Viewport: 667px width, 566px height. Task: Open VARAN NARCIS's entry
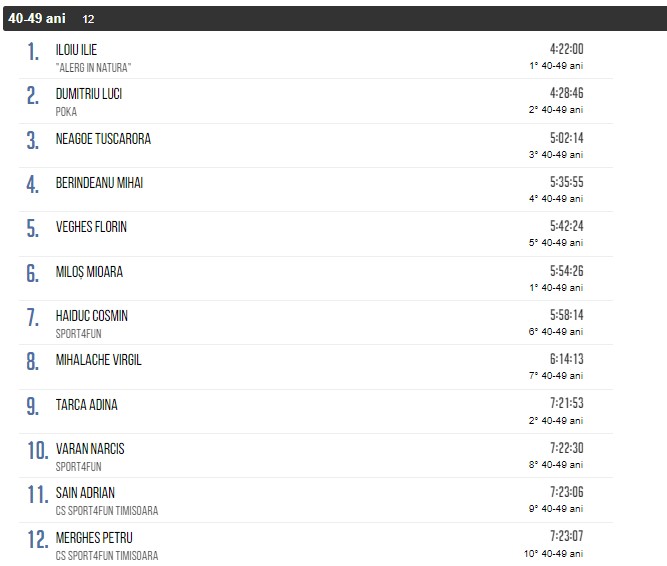click(x=90, y=449)
